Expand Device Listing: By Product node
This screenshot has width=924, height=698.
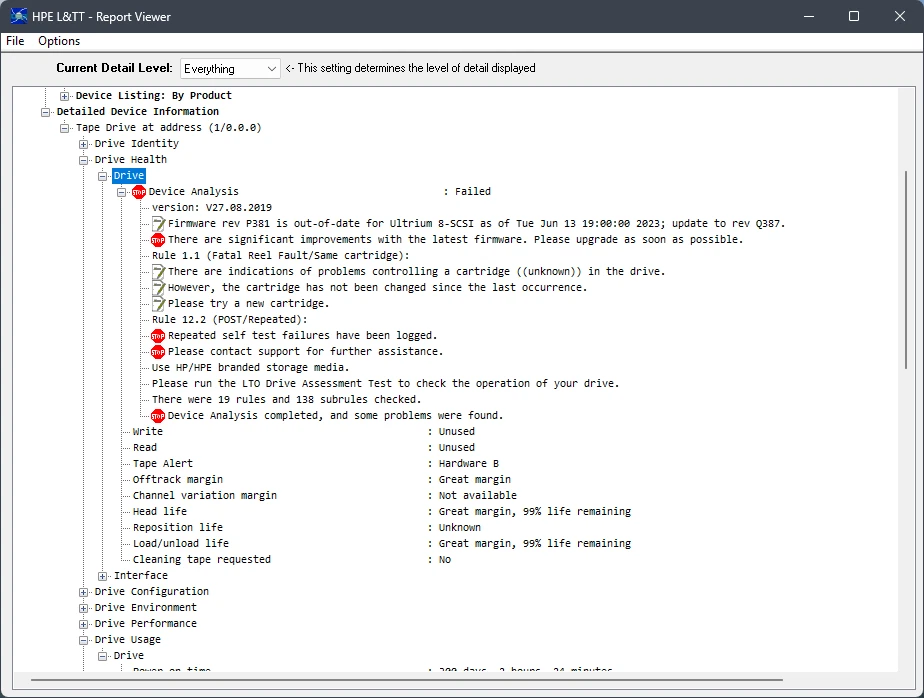(64, 96)
